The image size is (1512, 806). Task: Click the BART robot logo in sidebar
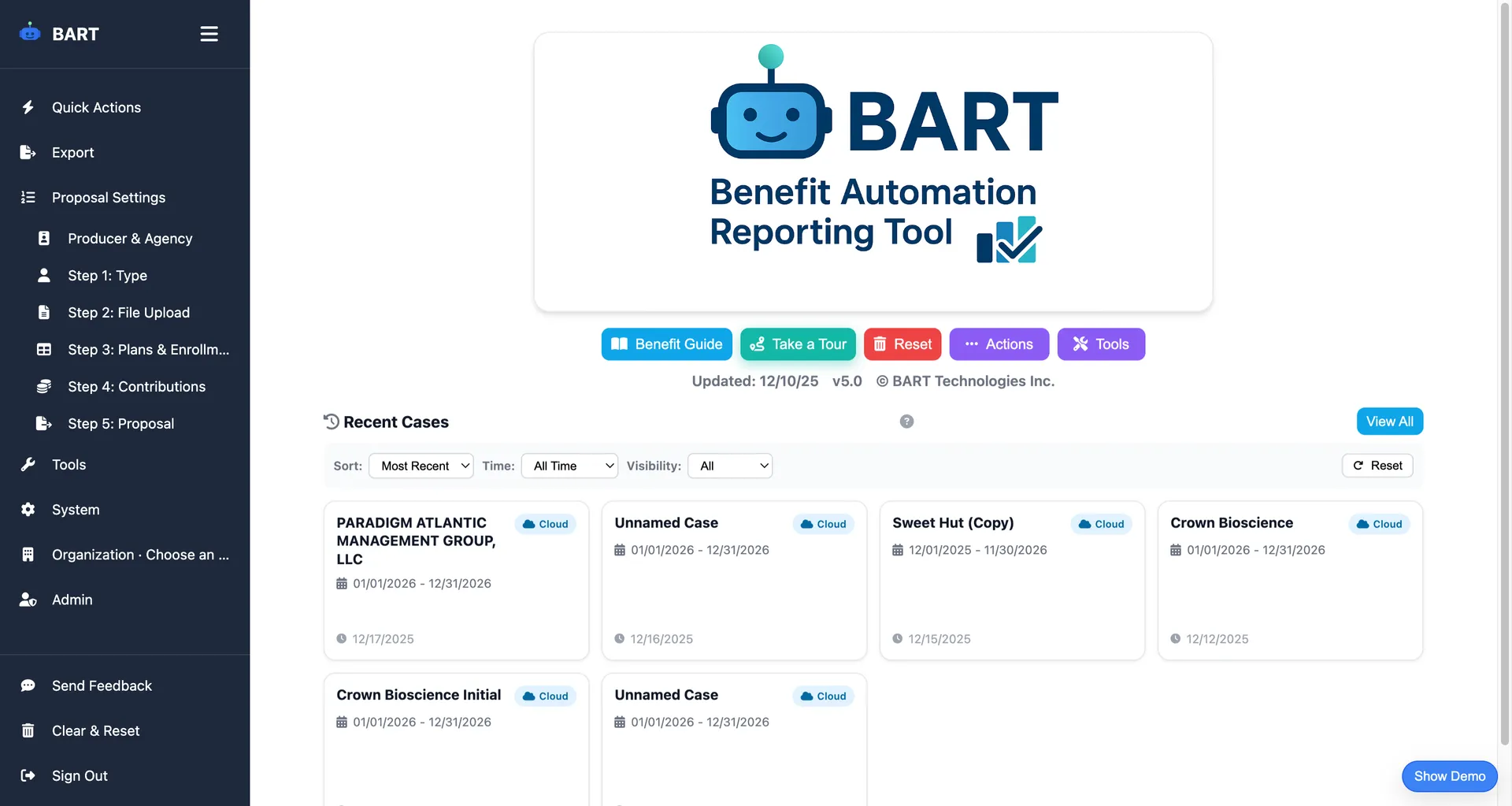(x=29, y=33)
